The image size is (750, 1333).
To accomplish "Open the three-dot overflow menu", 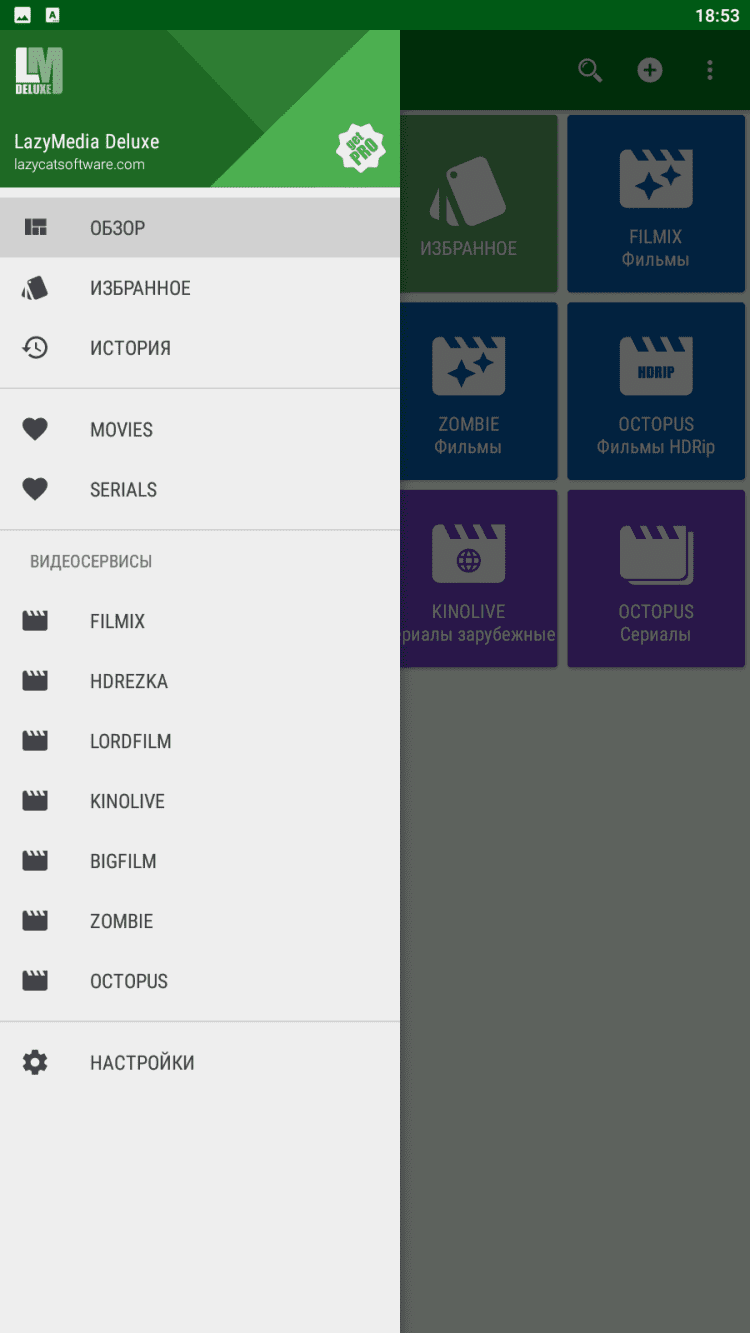I will [710, 70].
